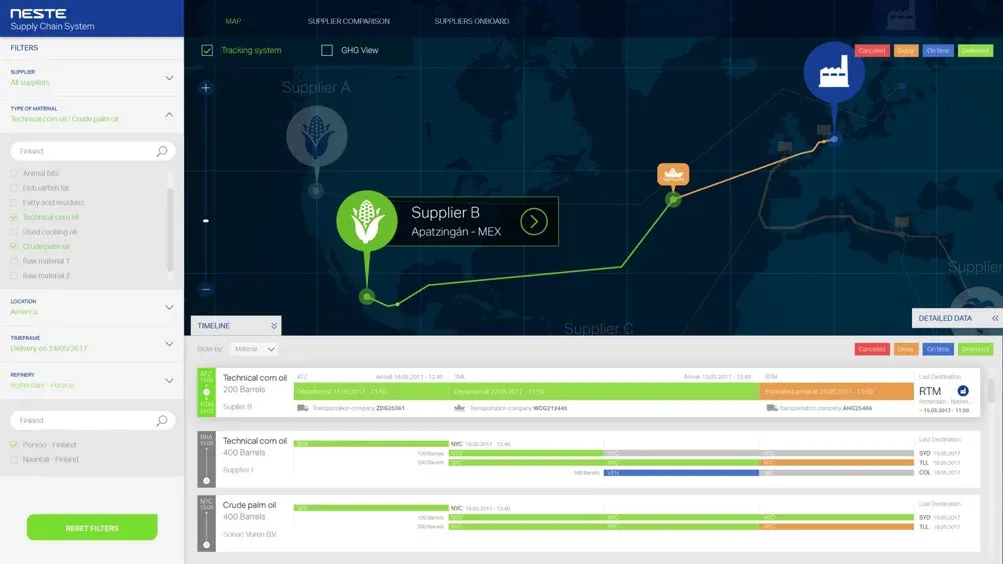Collapse the Detailed Data panel arrows
1003x564 pixels.
click(x=995, y=318)
